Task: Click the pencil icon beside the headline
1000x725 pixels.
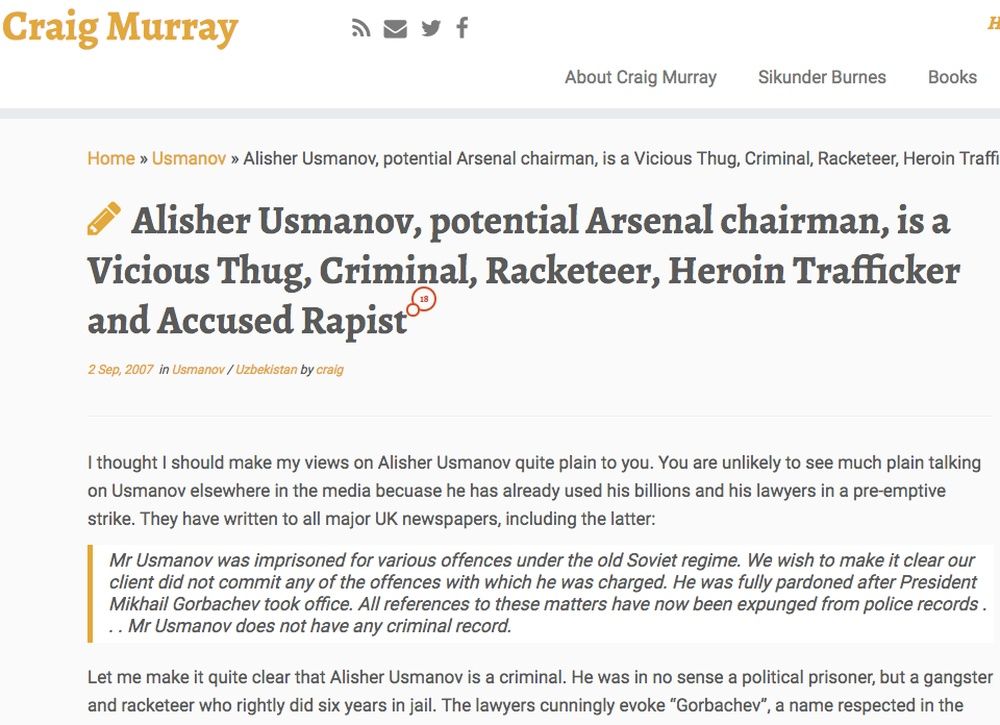Action: (104, 219)
